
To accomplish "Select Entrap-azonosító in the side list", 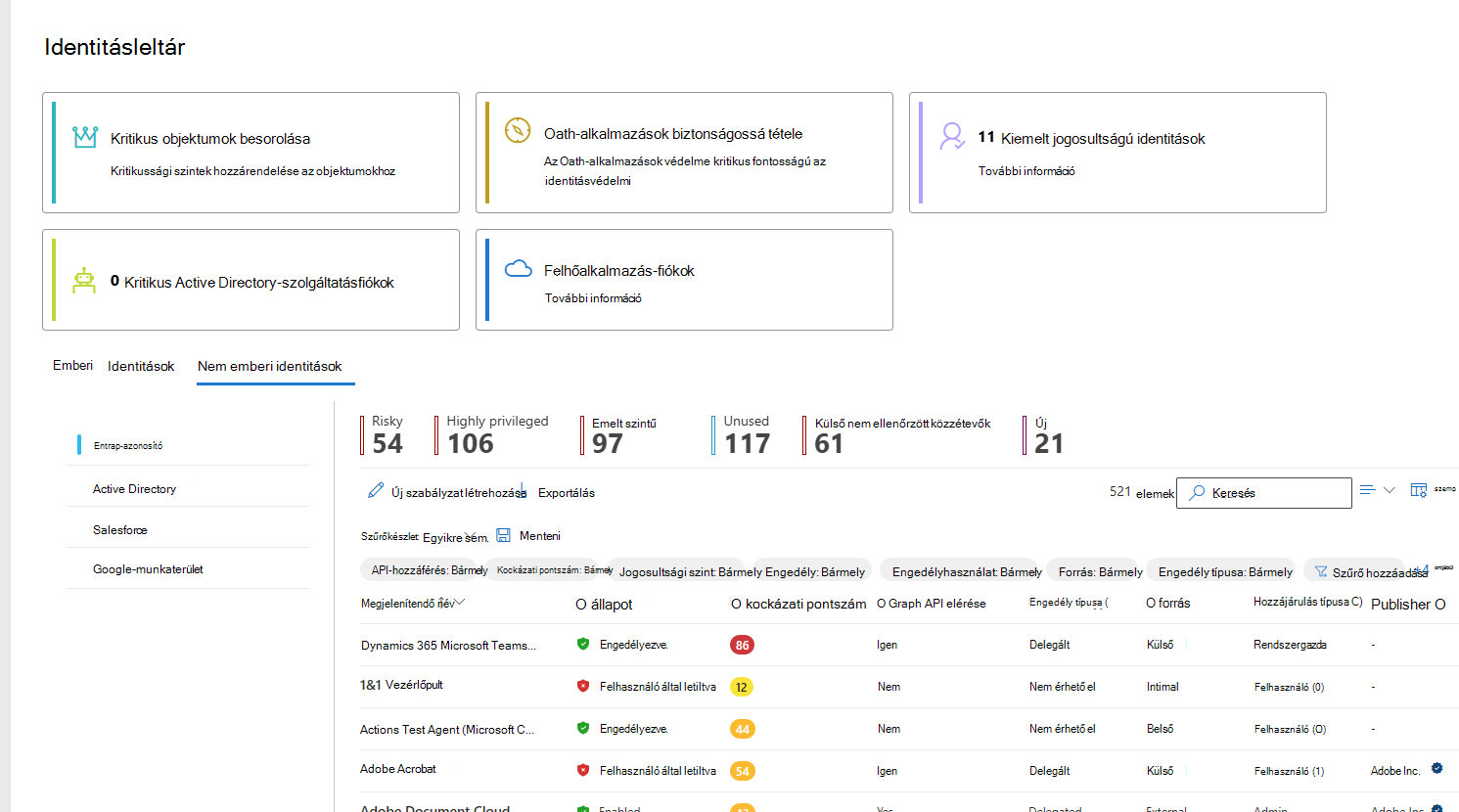I will (187, 445).
